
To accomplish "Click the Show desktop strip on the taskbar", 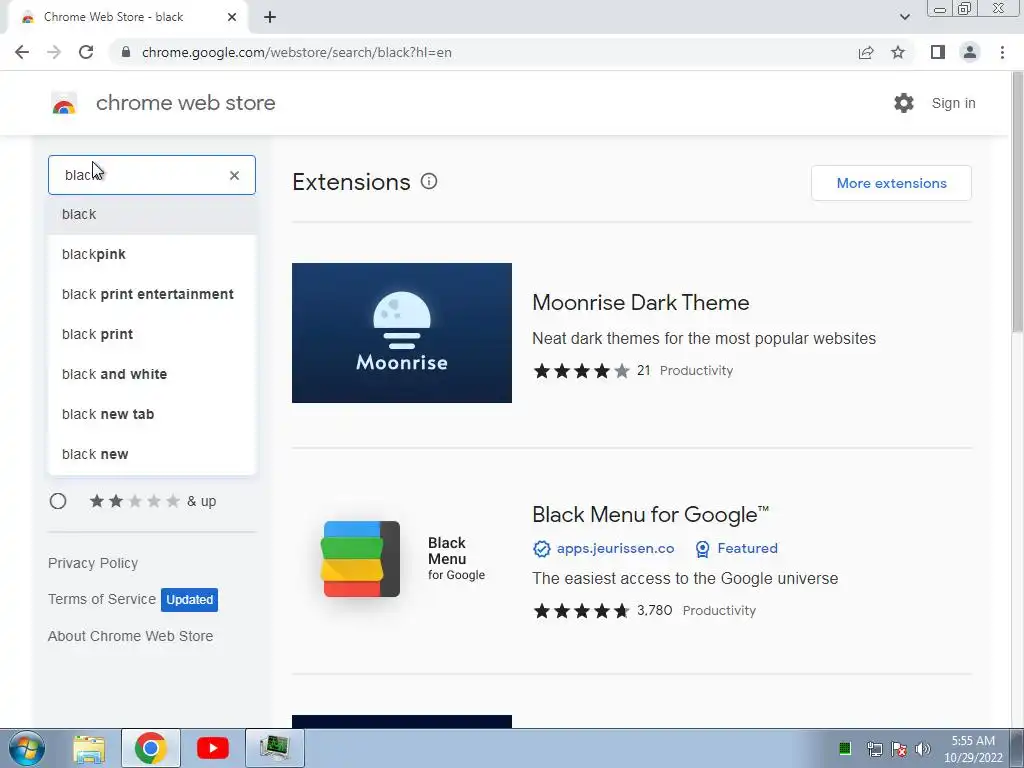I will 1017,748.
